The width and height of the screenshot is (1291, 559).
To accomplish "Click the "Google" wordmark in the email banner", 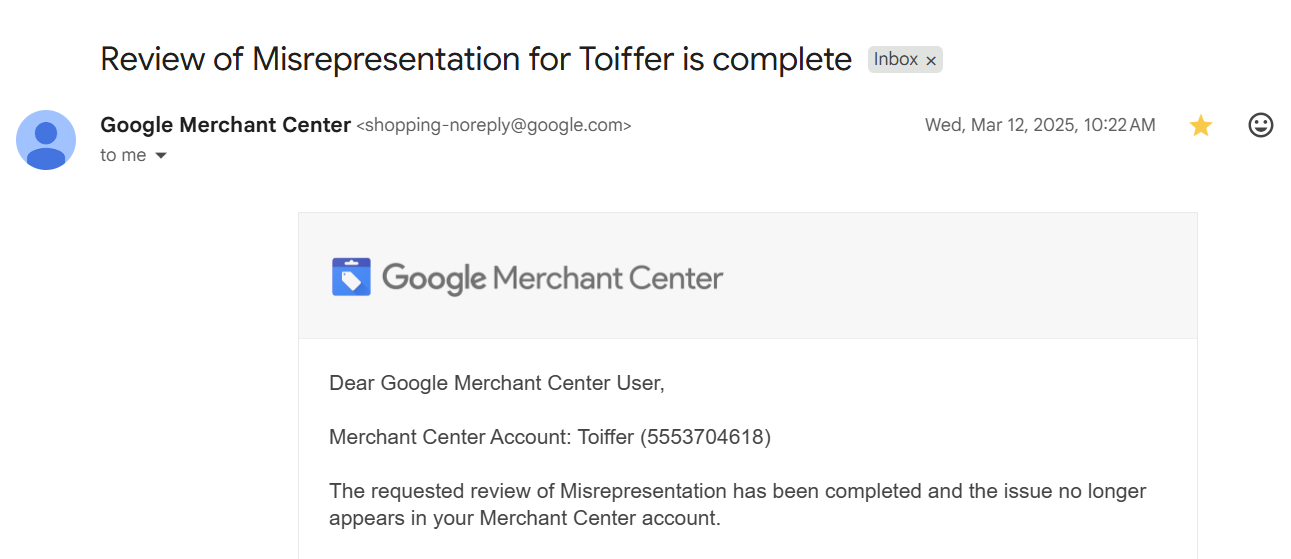I will 435,278.
